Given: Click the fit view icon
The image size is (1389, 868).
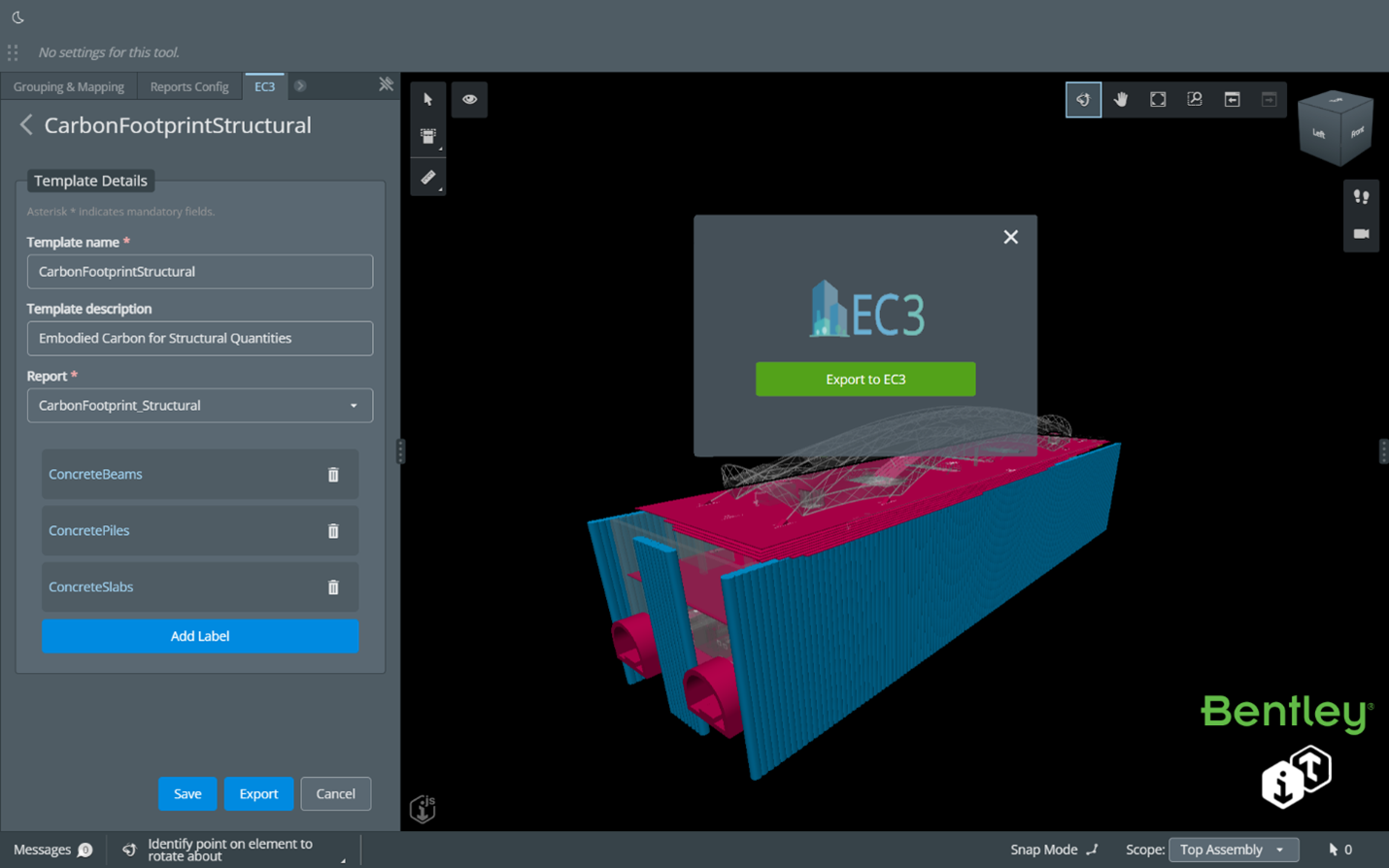Looking at the screenshot, I should [x=1157, y=98].
